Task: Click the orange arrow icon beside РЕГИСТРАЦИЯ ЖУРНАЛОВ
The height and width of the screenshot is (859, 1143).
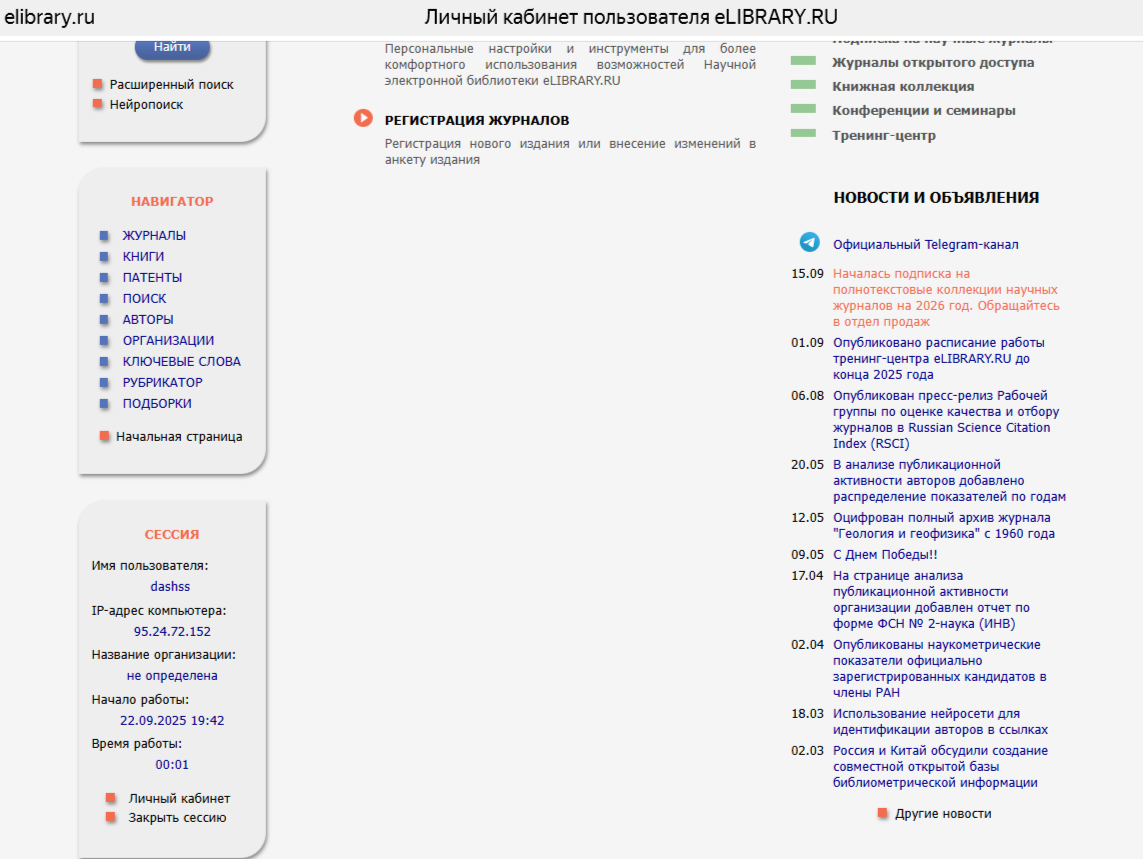Action: pyautogui.click(x=363, y=119)
